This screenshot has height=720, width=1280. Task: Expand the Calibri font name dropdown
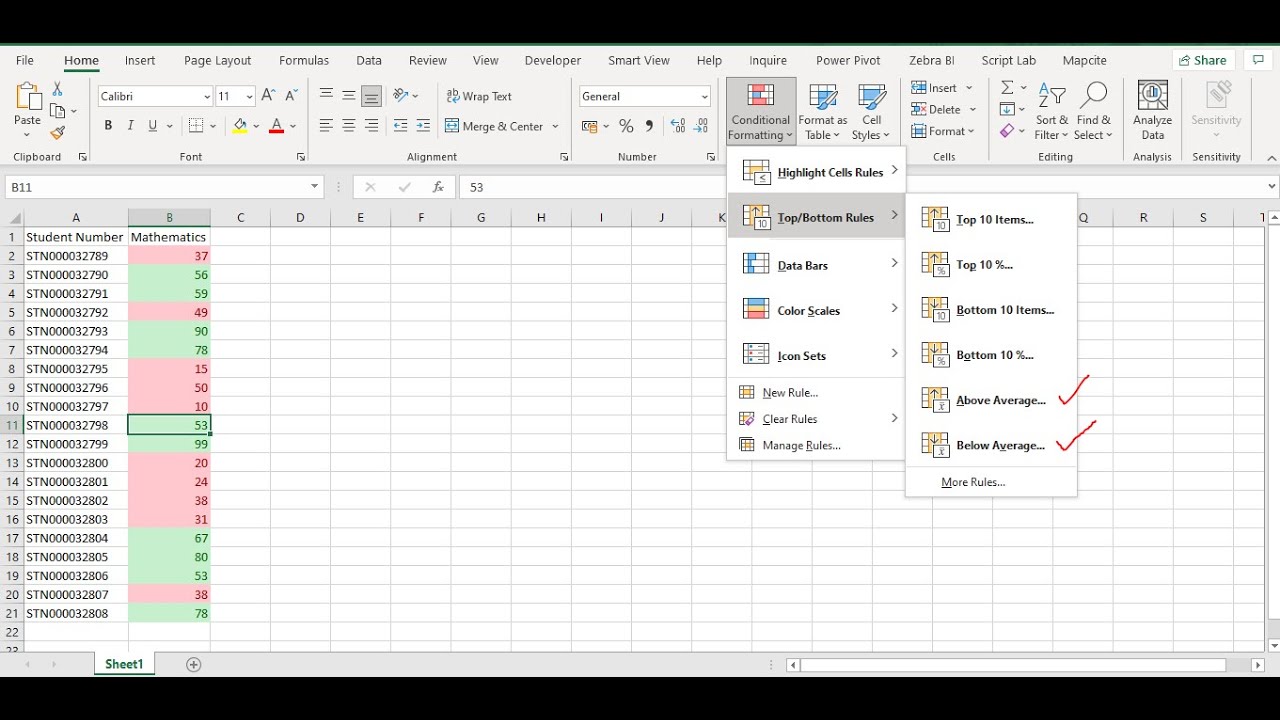coord(207,97)
